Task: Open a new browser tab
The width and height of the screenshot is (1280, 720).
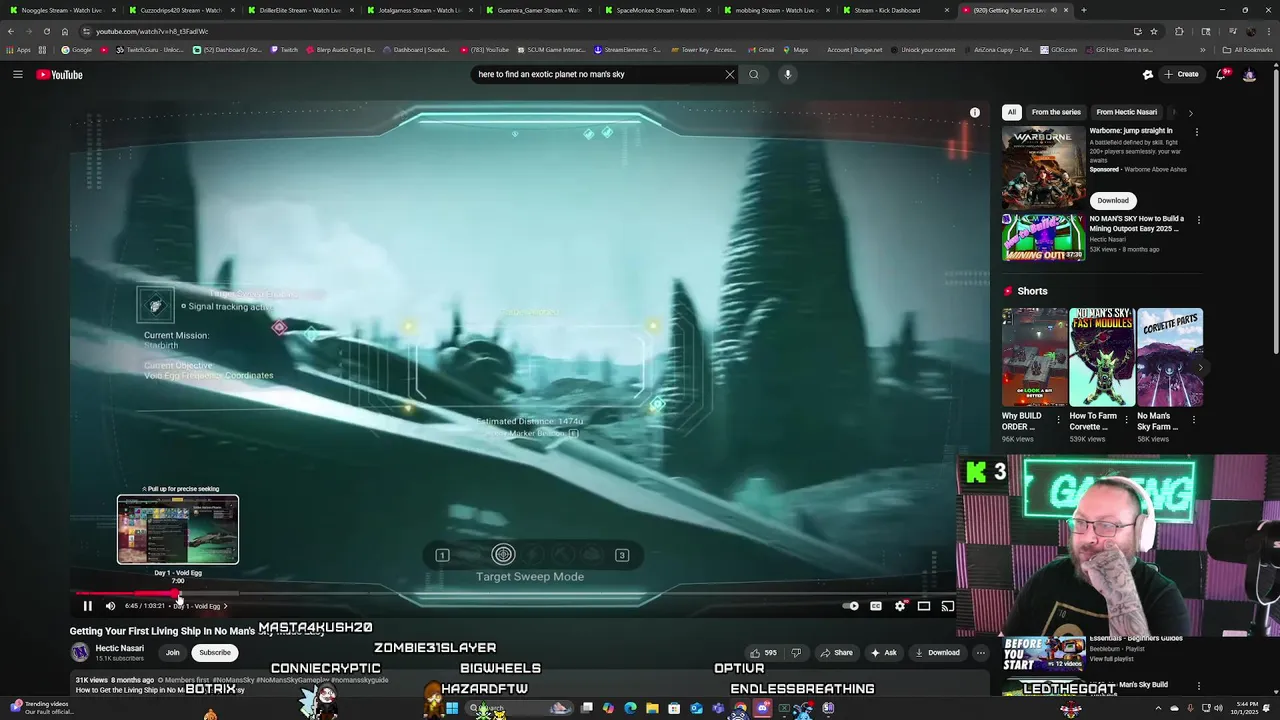Action: point(1084,10)
